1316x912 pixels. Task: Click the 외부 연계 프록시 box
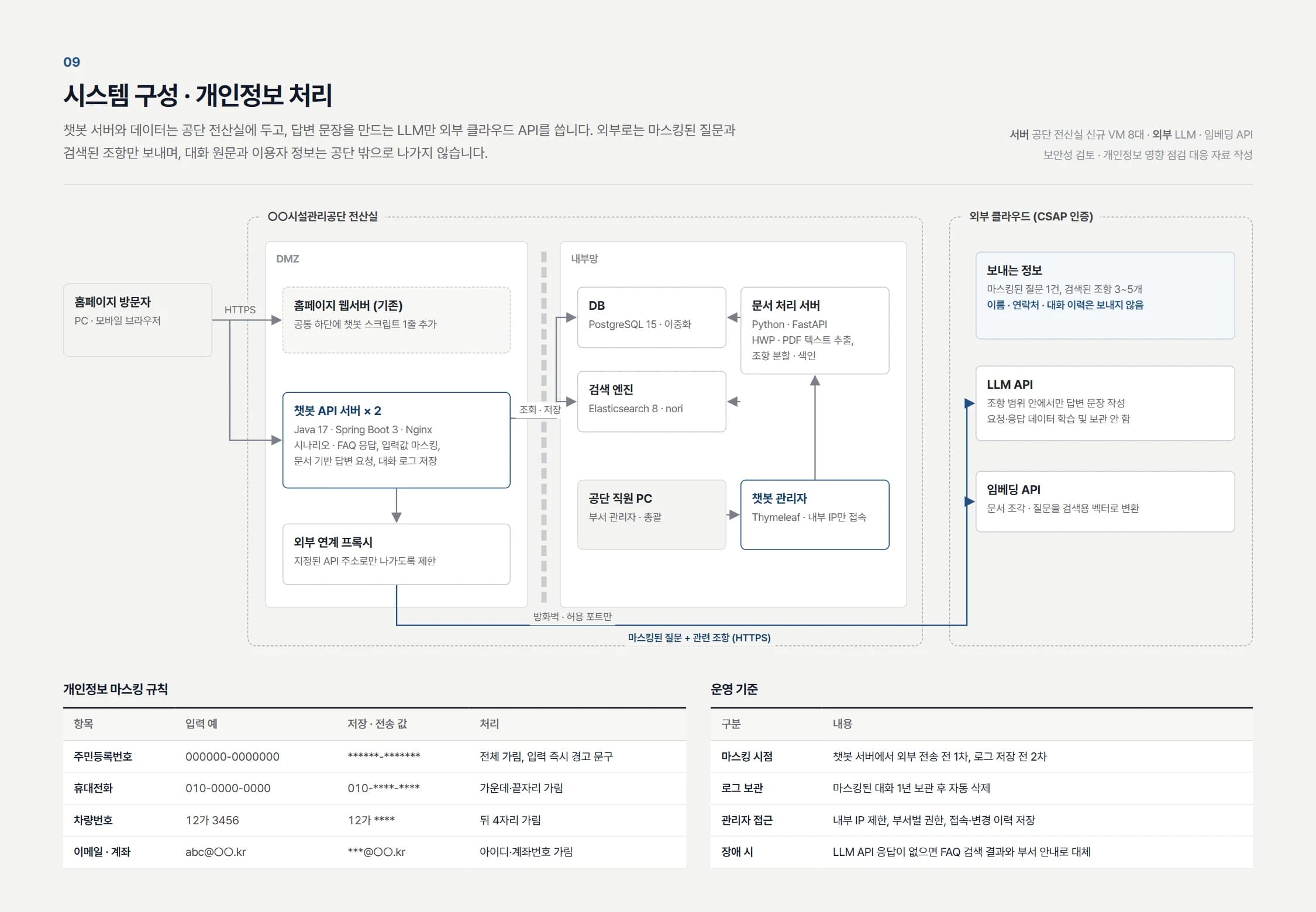396,554
